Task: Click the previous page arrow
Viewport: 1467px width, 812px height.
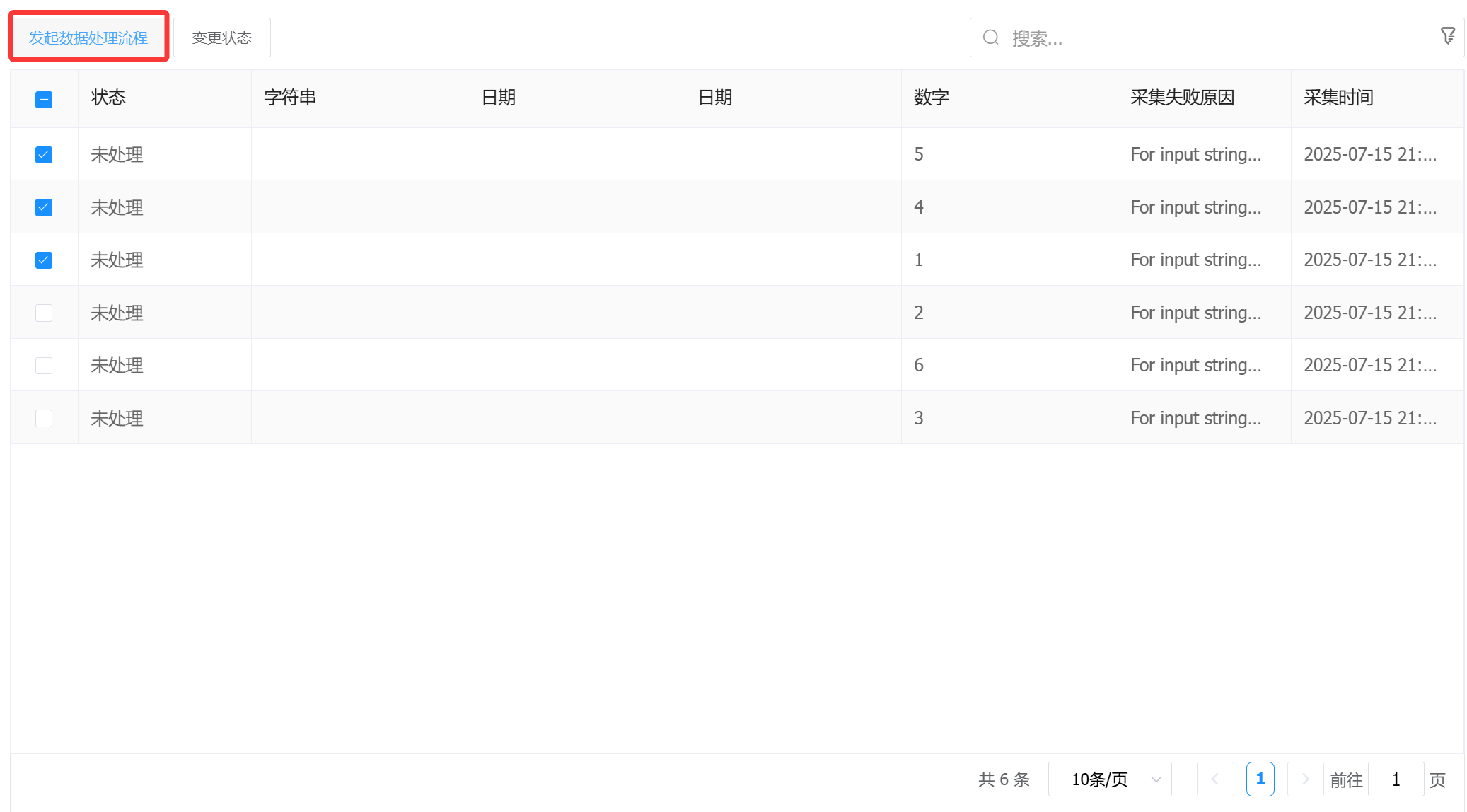Action: [1215, 779]
